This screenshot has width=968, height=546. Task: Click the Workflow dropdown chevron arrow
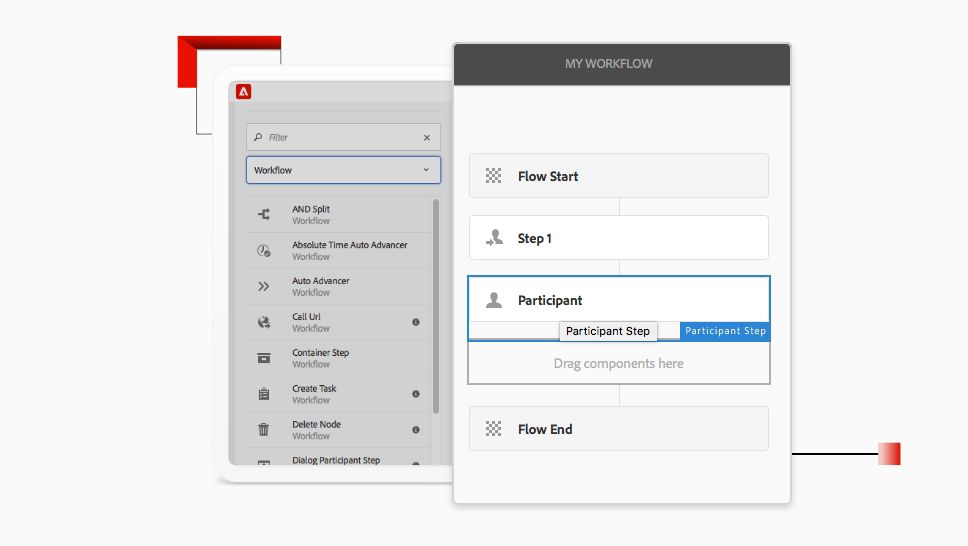pos(425,170)
